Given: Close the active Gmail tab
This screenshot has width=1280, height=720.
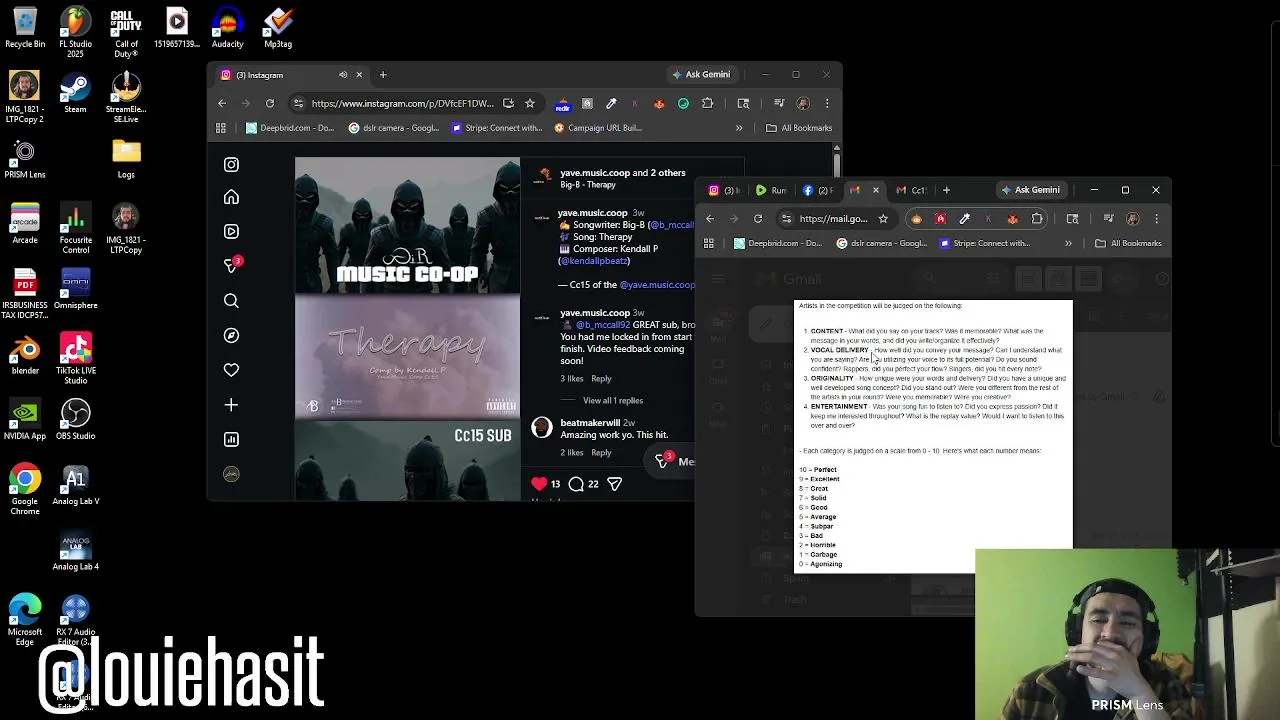Looking at the screenshot, I should [x=876, y=190].
